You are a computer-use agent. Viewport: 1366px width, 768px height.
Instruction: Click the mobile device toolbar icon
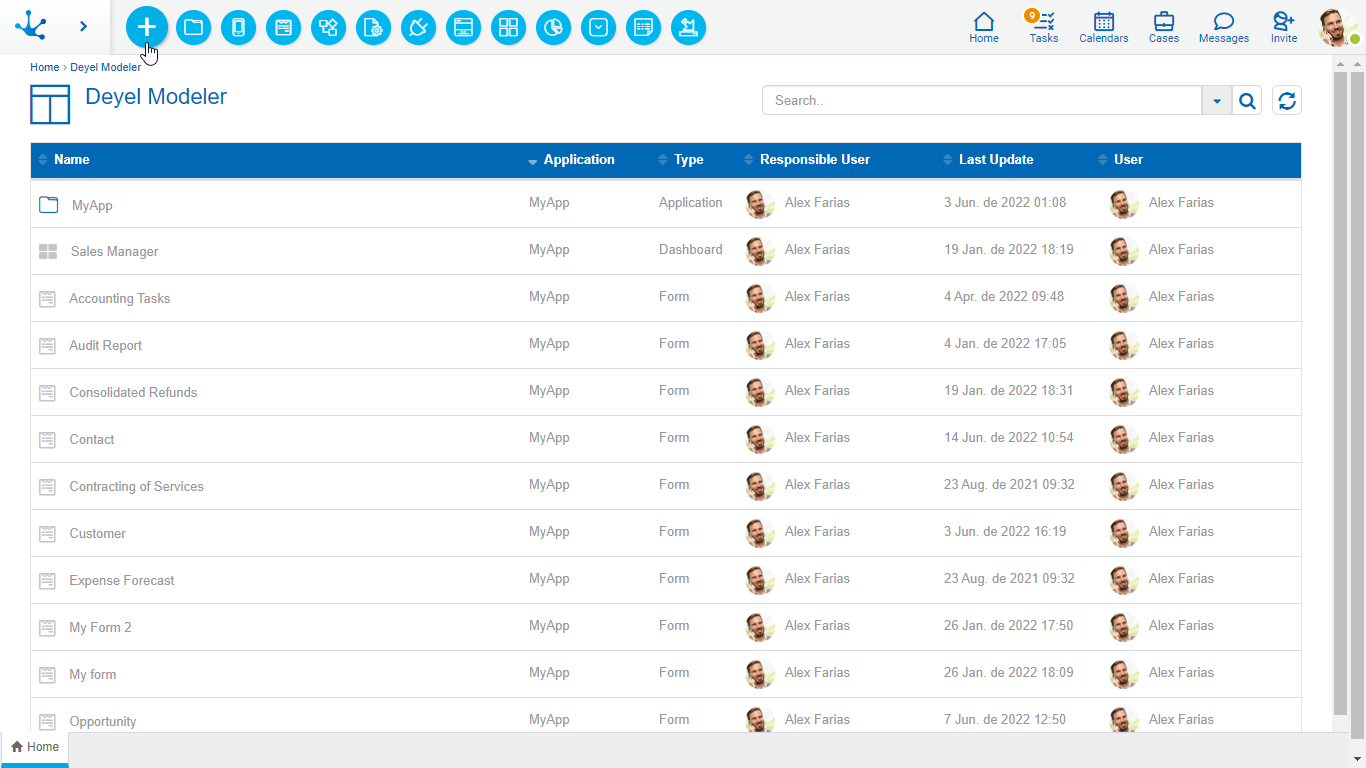pyautogui.click(x=238, y=28)
